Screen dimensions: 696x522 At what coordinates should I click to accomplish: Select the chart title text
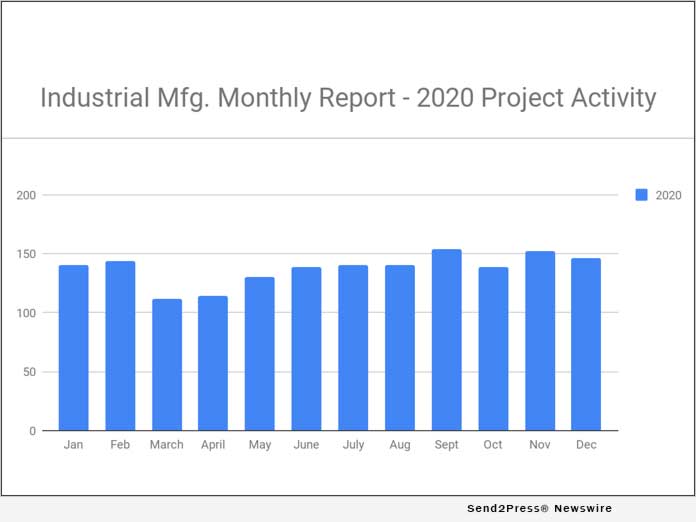[x=348, y=98]
